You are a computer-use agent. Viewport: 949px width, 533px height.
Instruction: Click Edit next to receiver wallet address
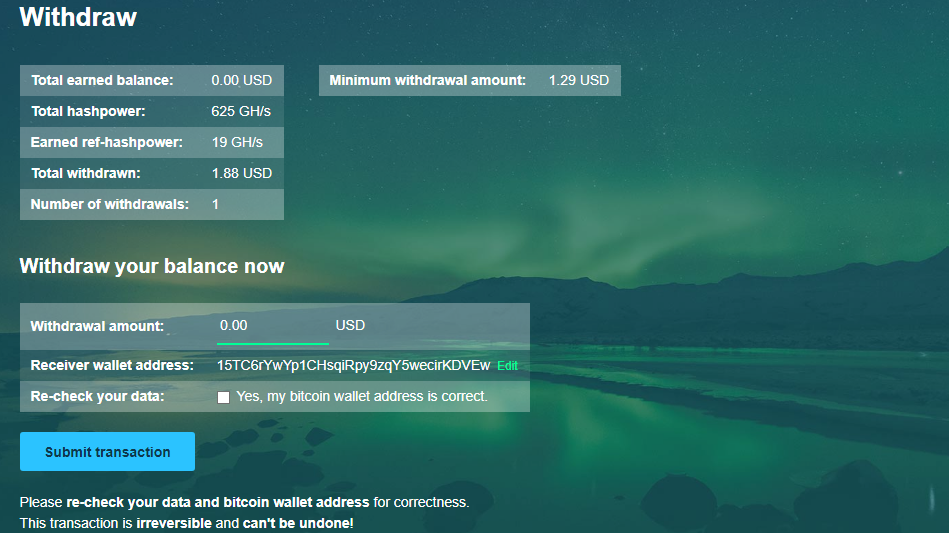coord(507,365)
